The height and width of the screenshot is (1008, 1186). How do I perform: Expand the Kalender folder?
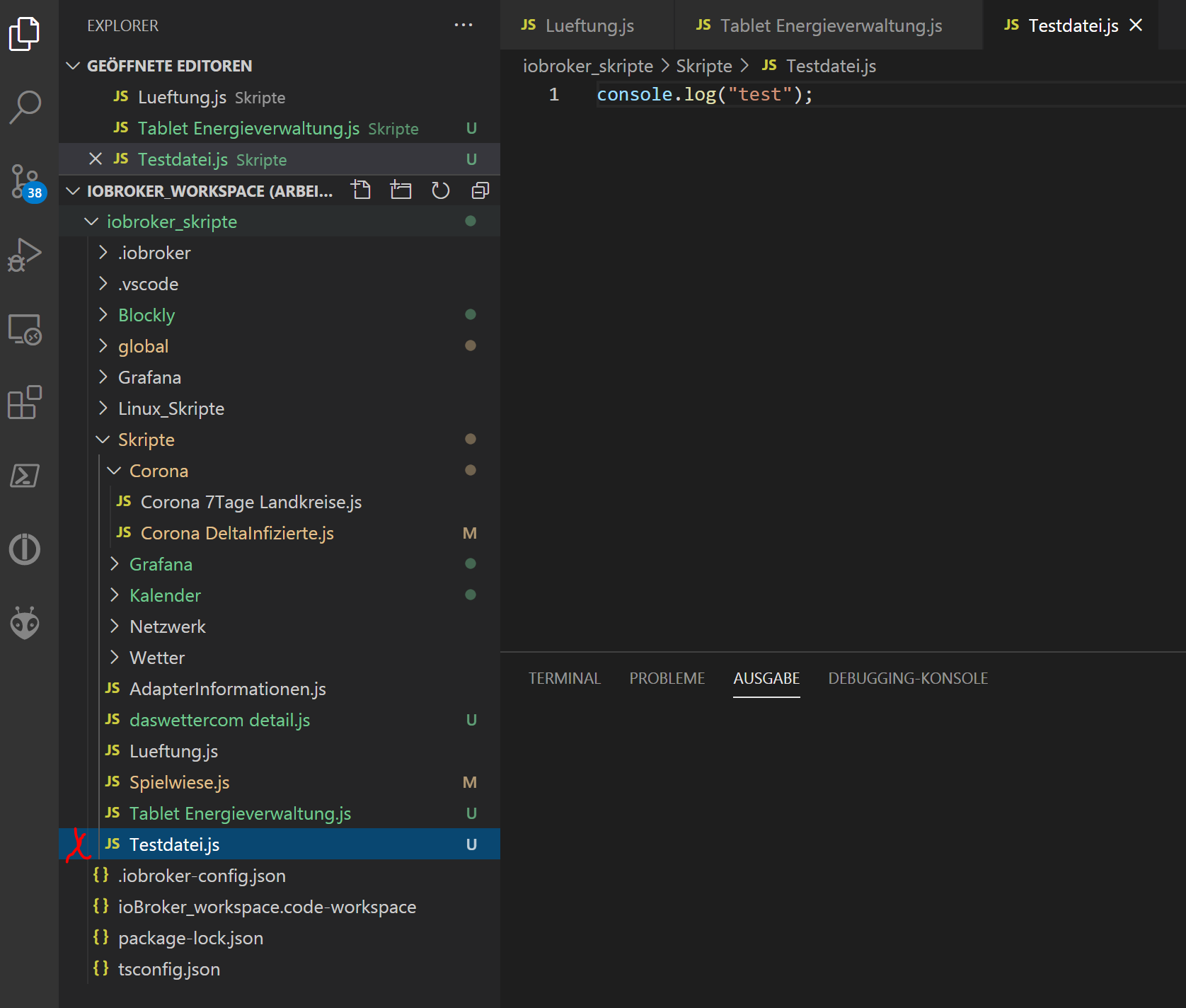point(115,595)
